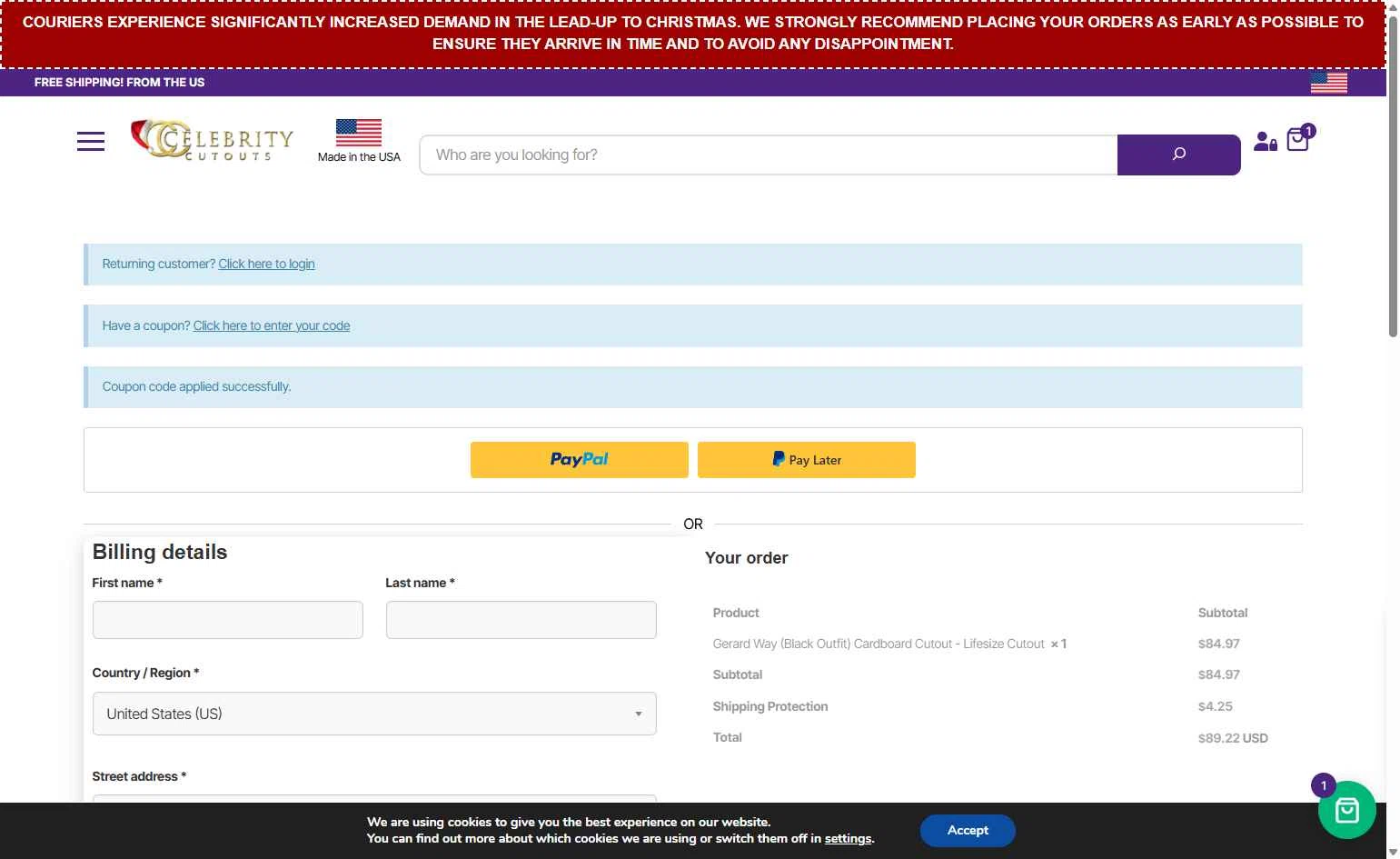Click the 'Gerard Way (Black Outfit) Cardboard Cutout' product text

[x=879, y=644]
